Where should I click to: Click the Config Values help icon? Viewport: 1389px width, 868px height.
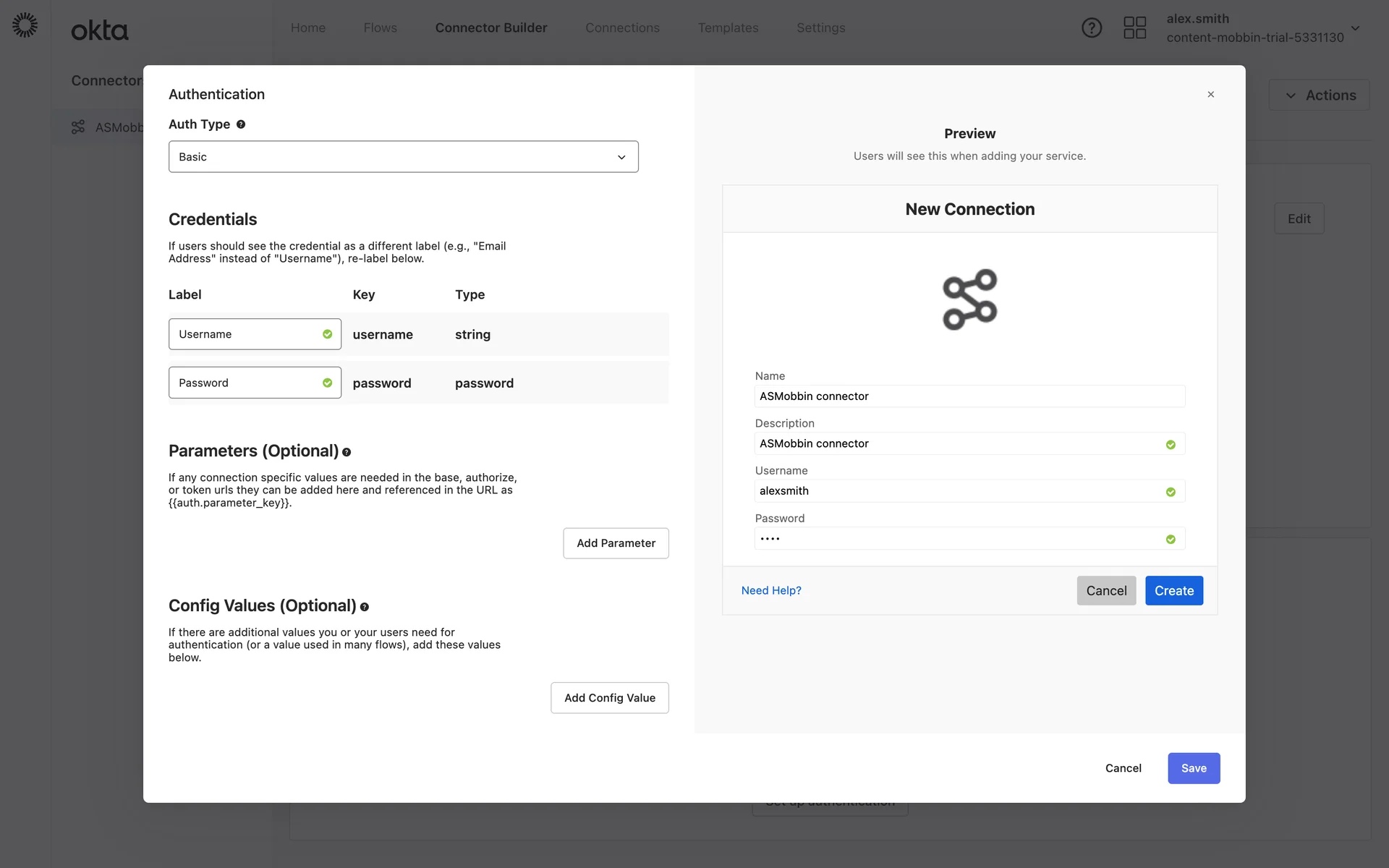pyautogui.click(x=365, y=607)
